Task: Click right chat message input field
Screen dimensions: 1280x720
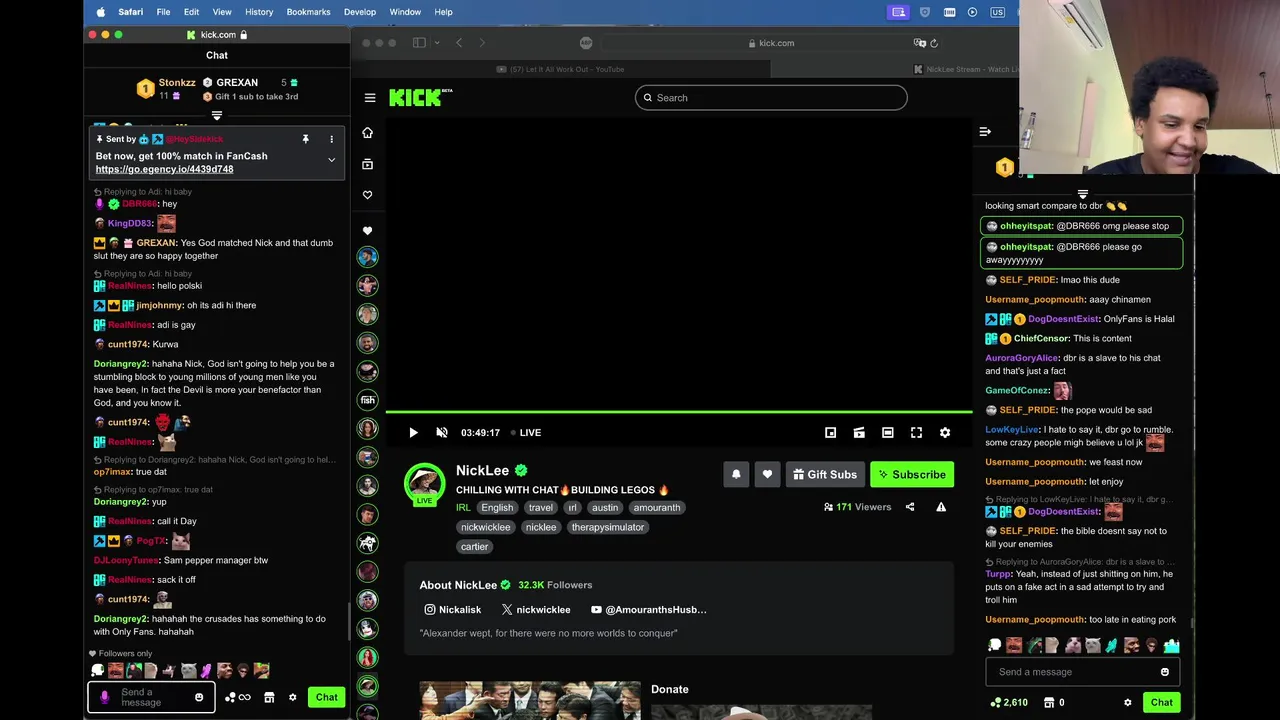Action: [1083, 672]
